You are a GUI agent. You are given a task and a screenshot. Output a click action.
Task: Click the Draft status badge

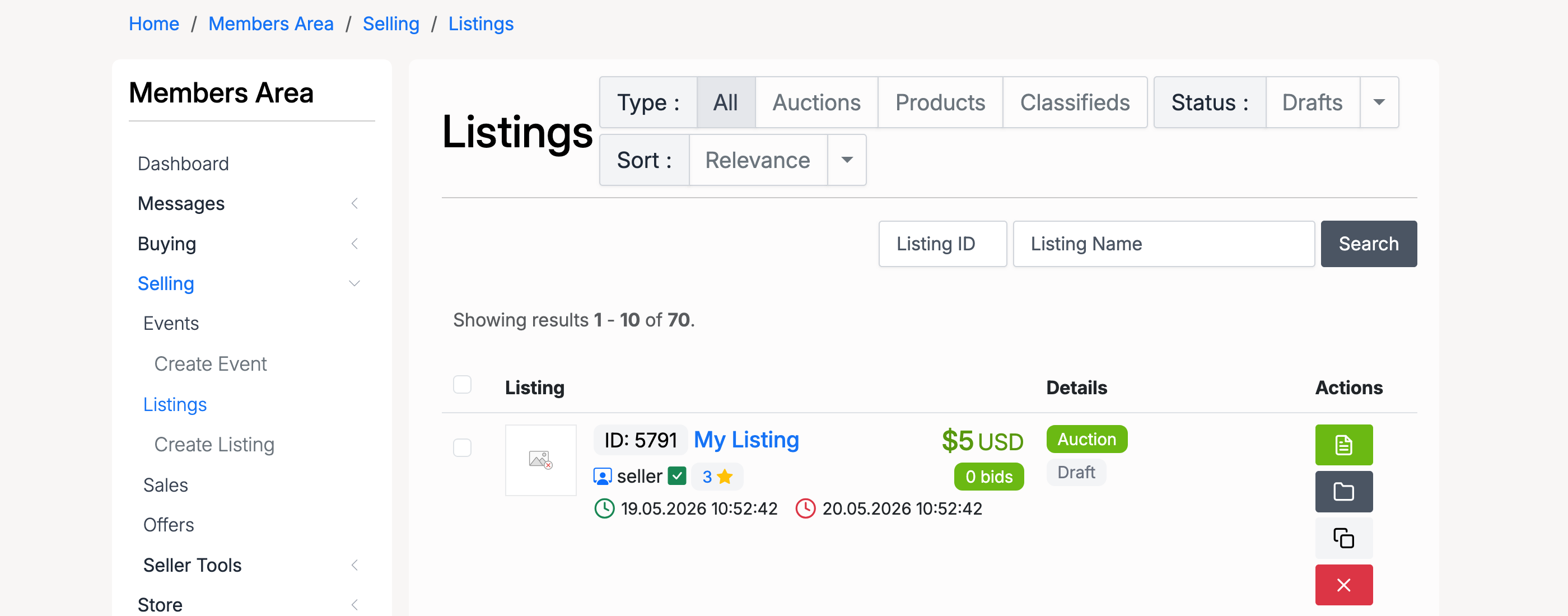(x=1076, y=472)
